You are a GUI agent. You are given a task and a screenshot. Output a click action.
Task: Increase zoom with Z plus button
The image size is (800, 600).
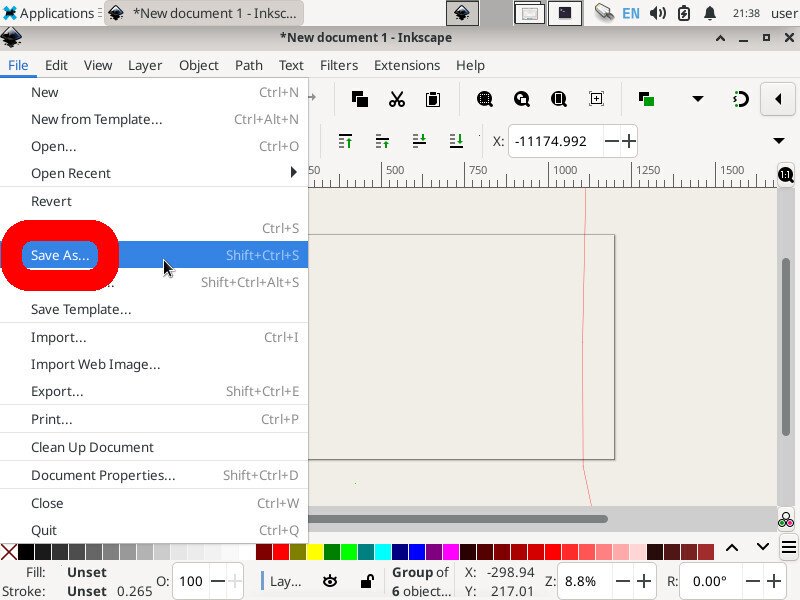coord(644,581)
